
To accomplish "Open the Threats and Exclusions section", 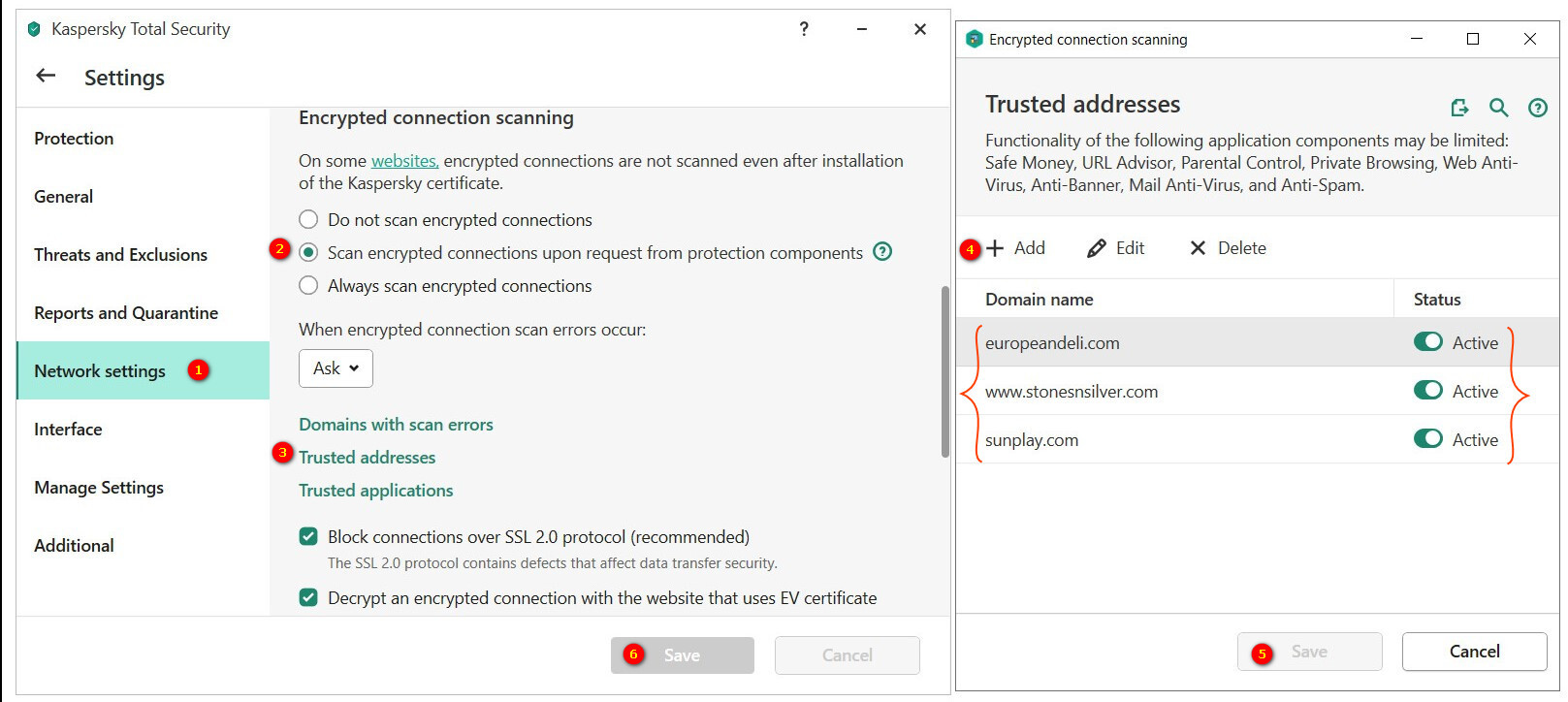I will [x=120, y=255].
